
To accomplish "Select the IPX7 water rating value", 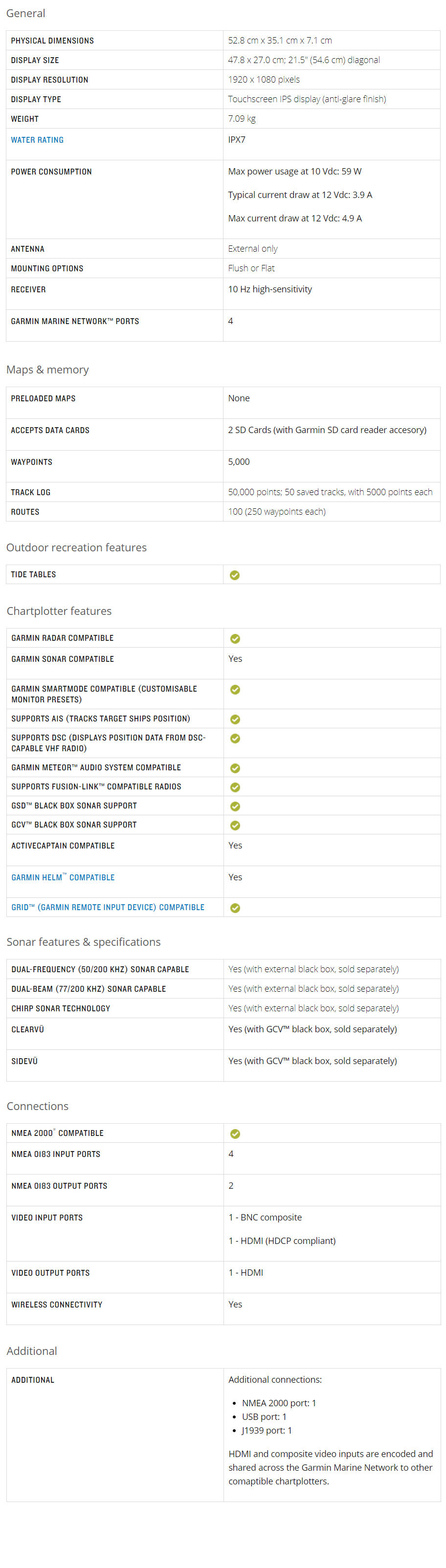I will [x=237, y=139].
